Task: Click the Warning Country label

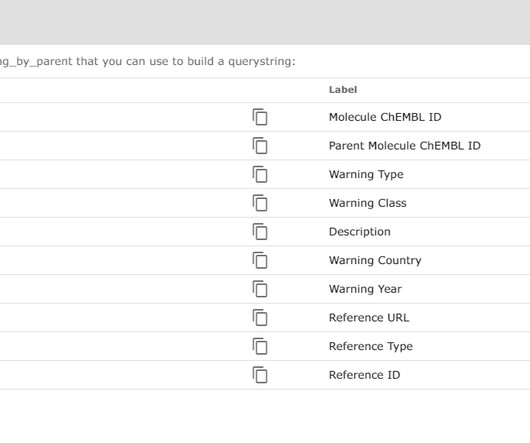Action: click(x=375, y=260)
